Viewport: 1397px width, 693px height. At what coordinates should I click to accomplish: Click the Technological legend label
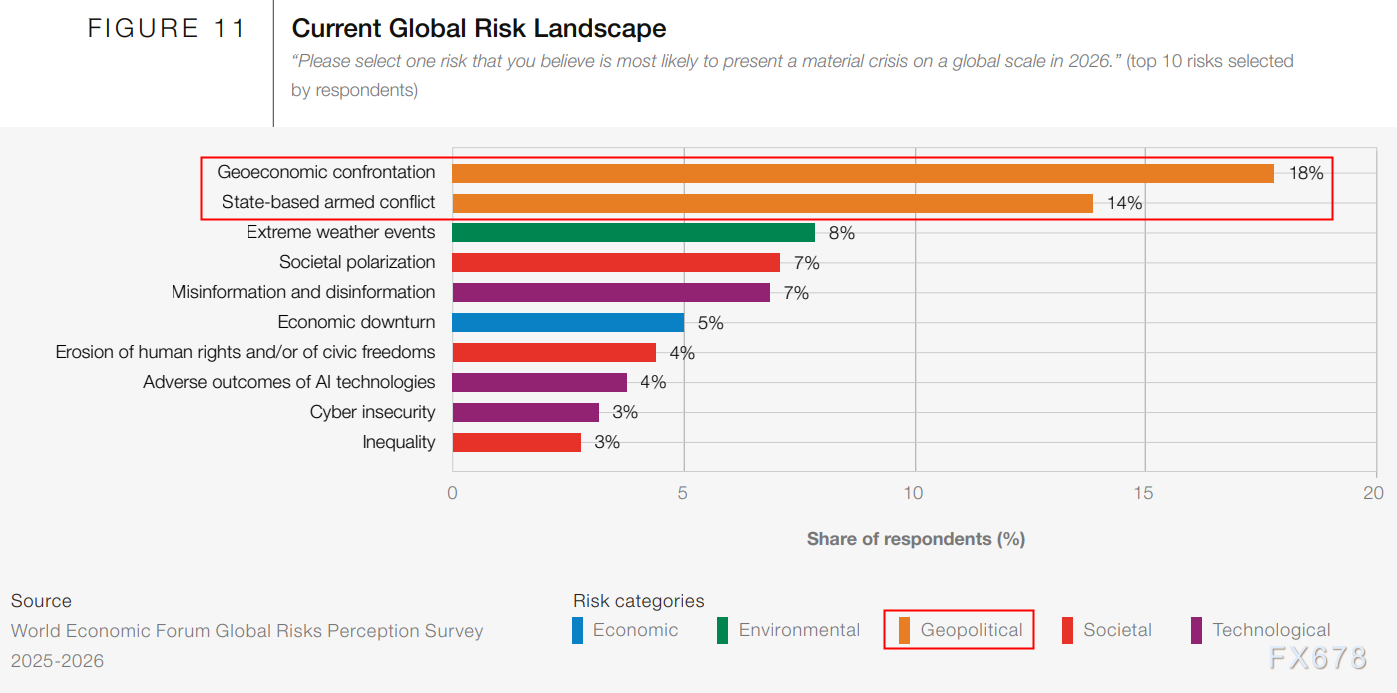[x=1271, y=631]
